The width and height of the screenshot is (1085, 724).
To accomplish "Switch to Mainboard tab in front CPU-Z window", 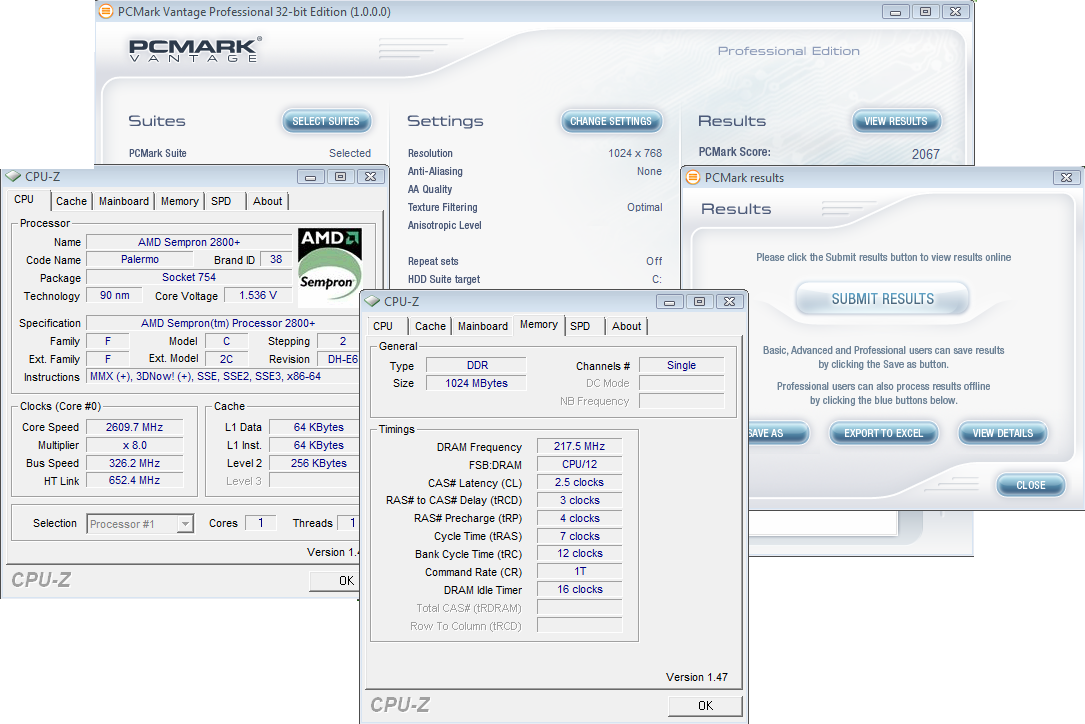I will (x=483, y=326).
